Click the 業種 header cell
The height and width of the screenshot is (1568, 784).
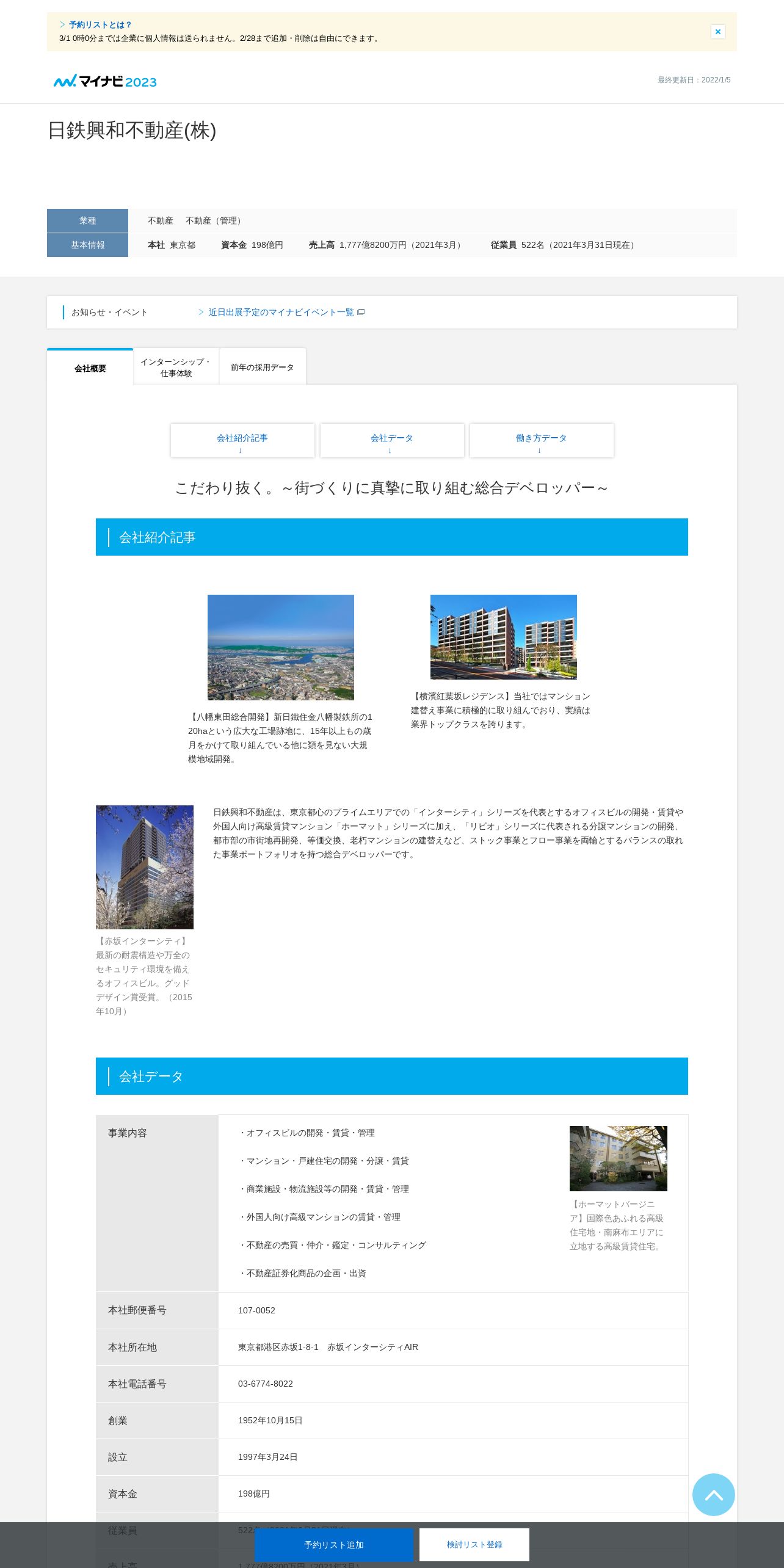[x=87, y=220]
